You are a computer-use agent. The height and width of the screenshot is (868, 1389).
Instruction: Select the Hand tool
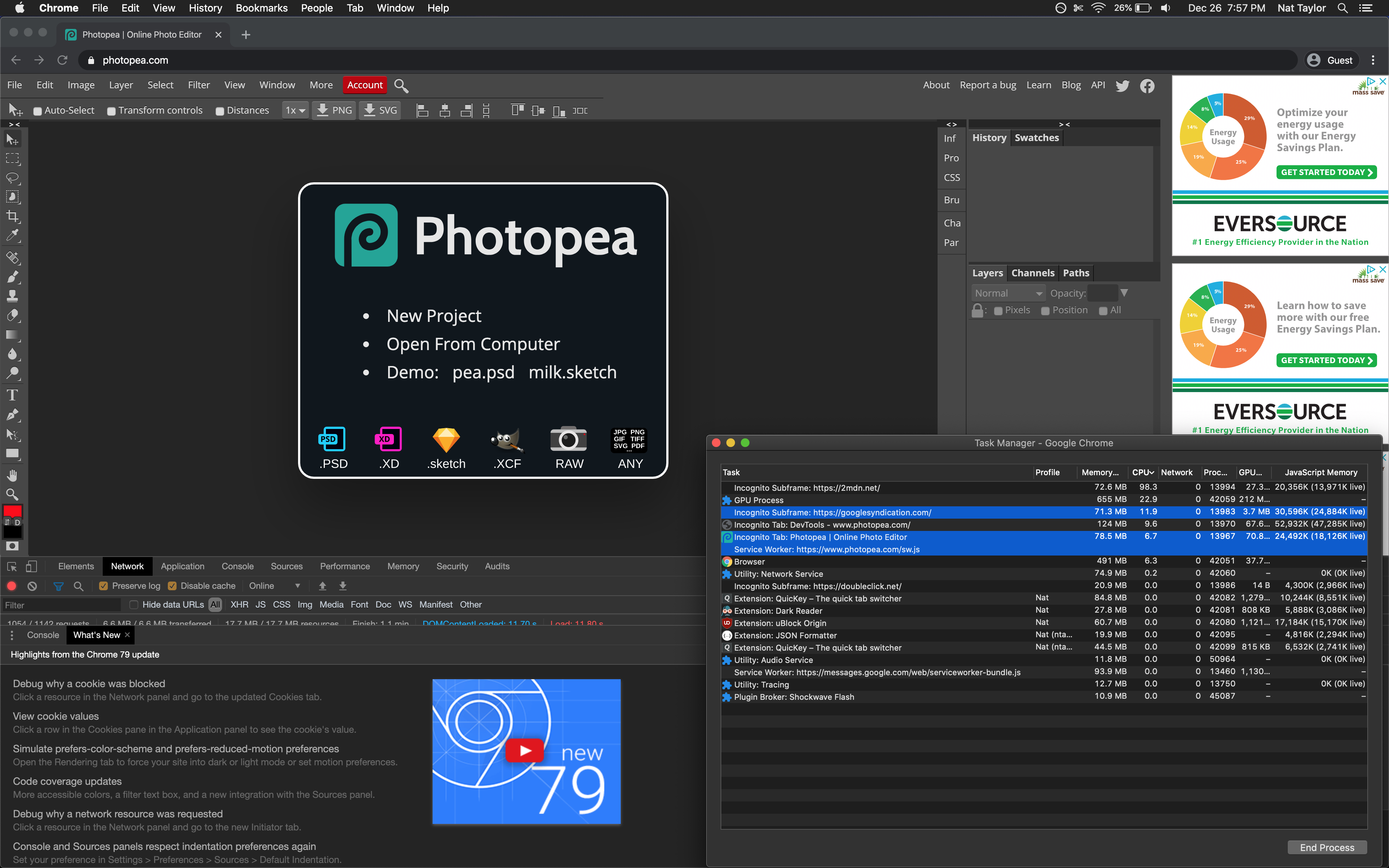[13, 474]
